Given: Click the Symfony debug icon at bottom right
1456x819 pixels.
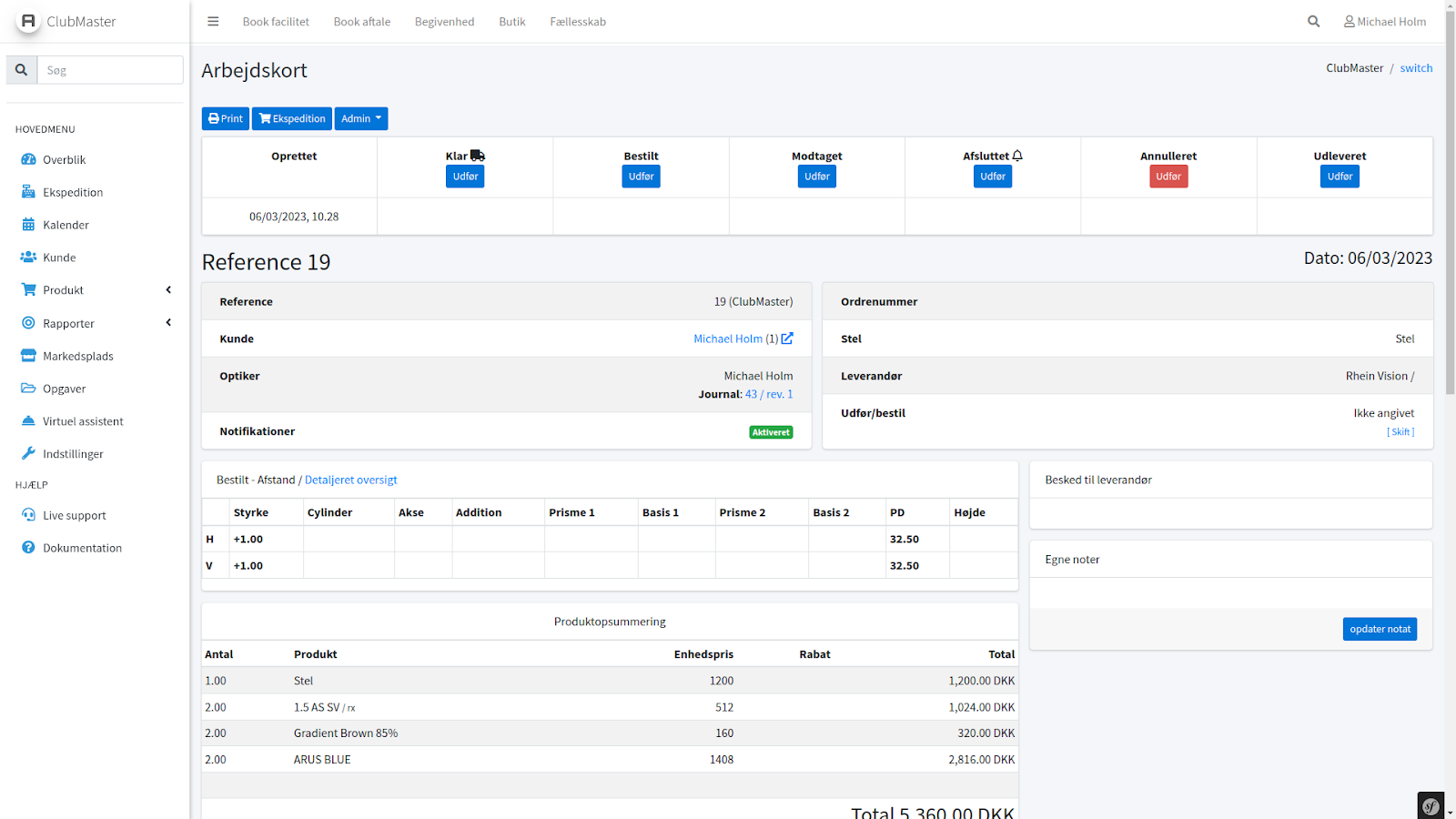Looking at the screenshot, I should pyautogui.click(x=1431, y=805).
